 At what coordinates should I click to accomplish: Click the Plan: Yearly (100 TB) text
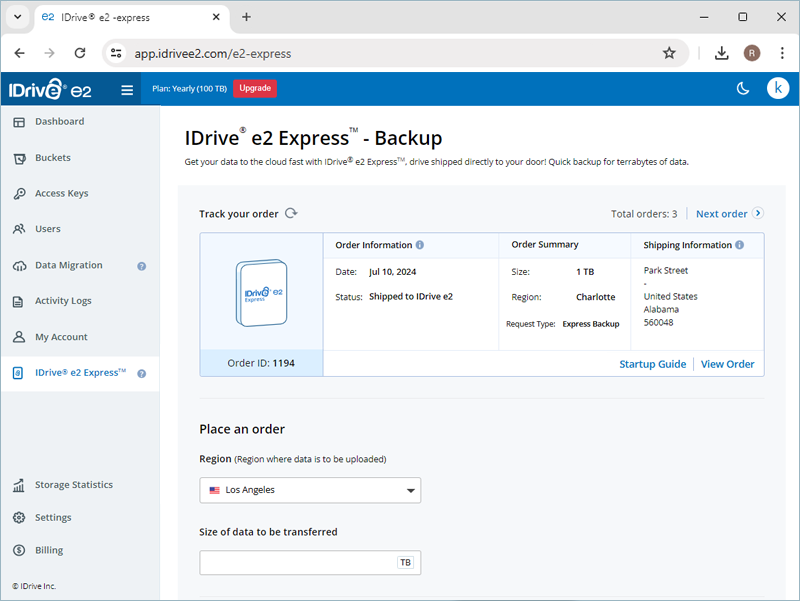tap(189, 89)
